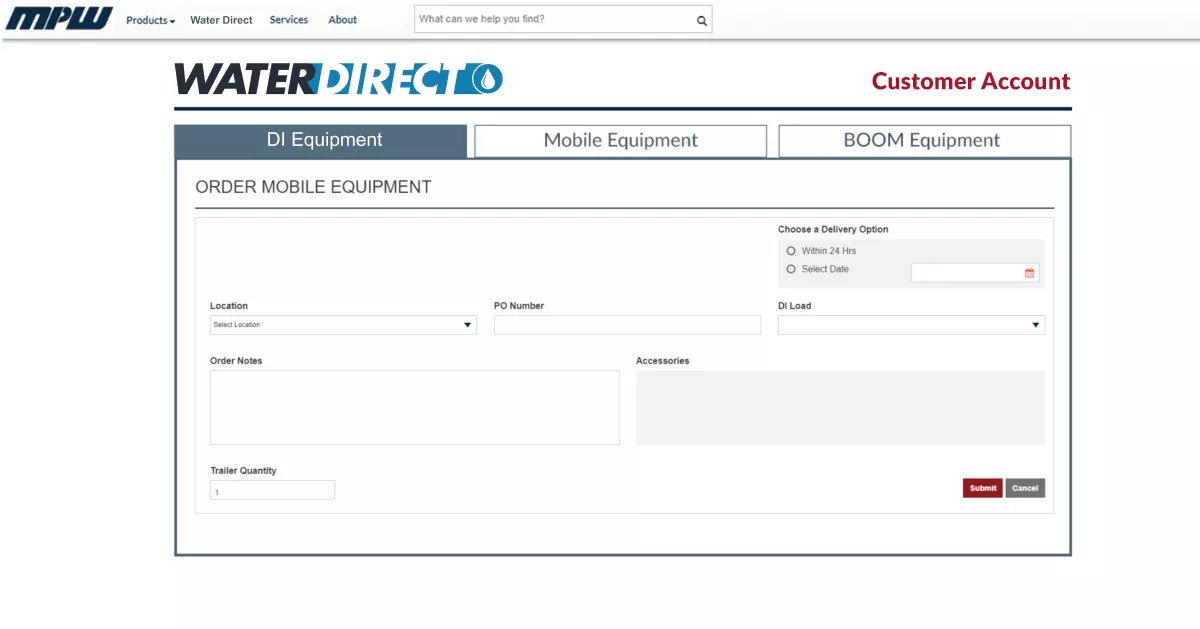The height and width of the screenshot is (629, 1200).
Task: Select the Within 24 Hrs option
Action: click(791, 251)
